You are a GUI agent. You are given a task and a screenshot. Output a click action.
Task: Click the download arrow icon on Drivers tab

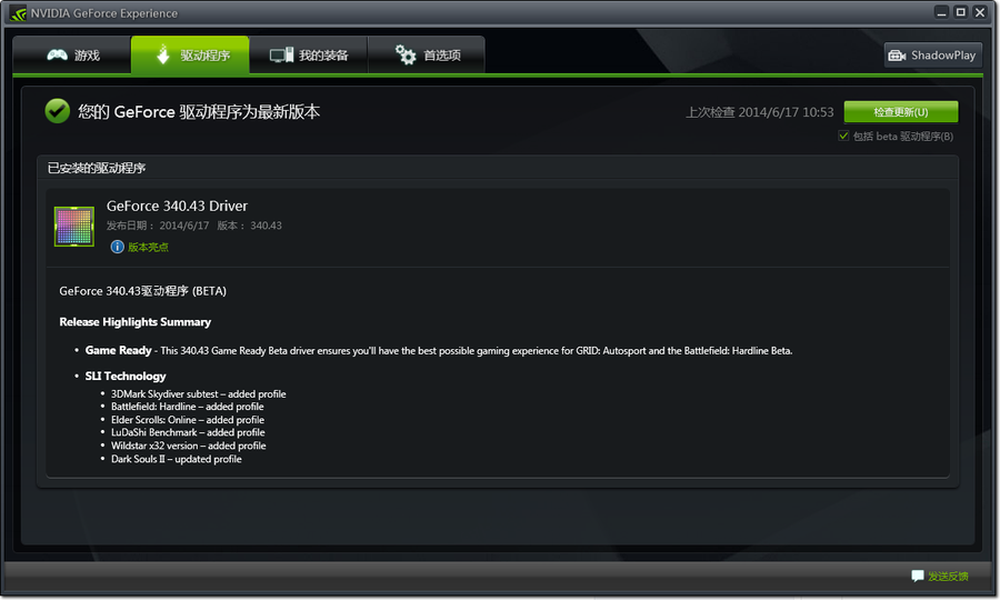(163, 55)
